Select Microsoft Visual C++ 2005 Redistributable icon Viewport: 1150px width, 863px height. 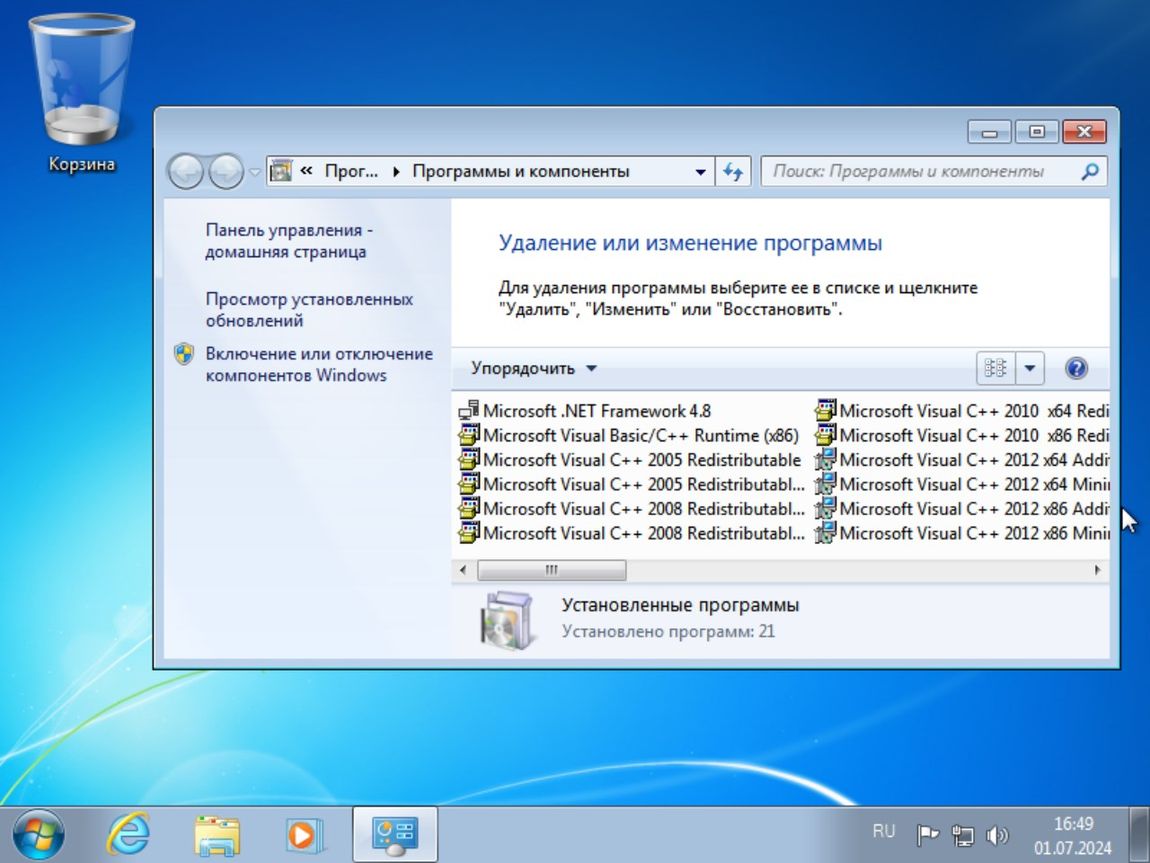[x=468, y=460]
